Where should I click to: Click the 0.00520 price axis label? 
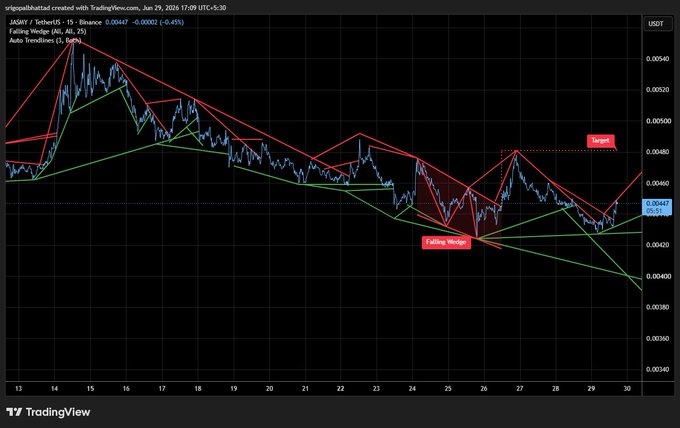(657, 90)
